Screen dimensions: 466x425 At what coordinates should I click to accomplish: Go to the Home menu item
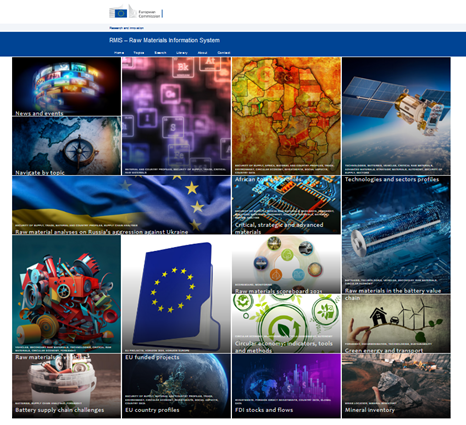click(119, 53)
